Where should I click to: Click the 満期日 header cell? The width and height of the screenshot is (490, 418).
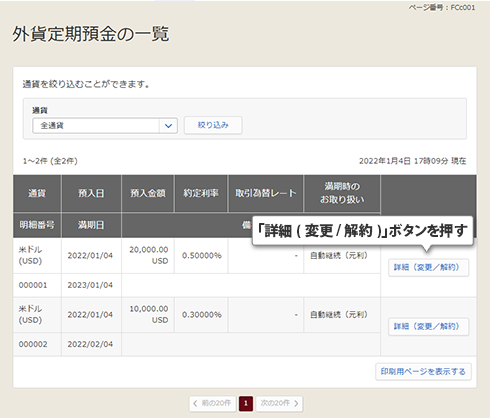[91, 225]
